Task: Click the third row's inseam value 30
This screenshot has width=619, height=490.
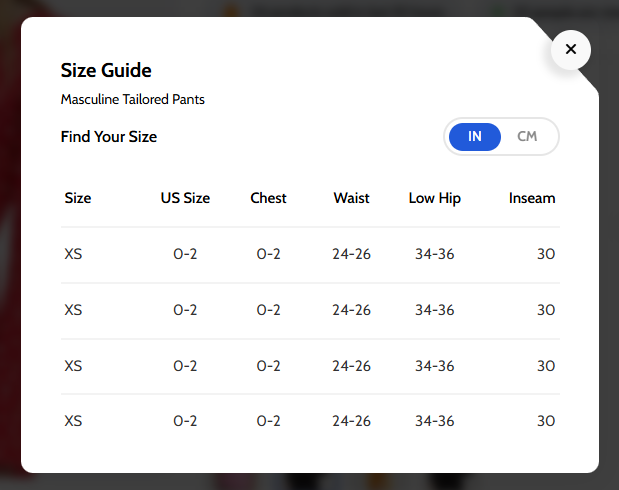Action: 545,366
